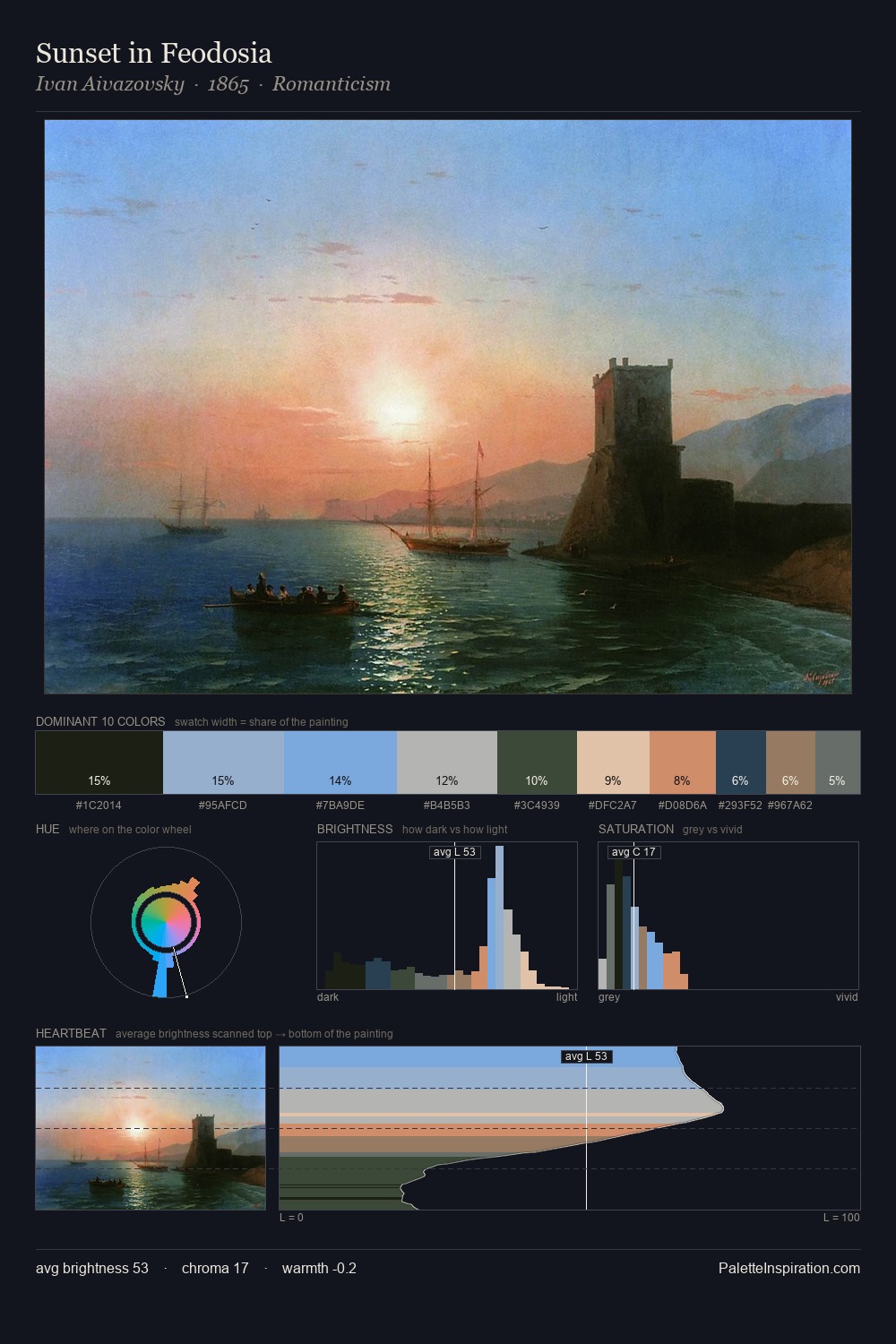Click "avg L 53" marker in heartbeat chart
The height and width of the screenshot is (1344, 896).
587,1056
